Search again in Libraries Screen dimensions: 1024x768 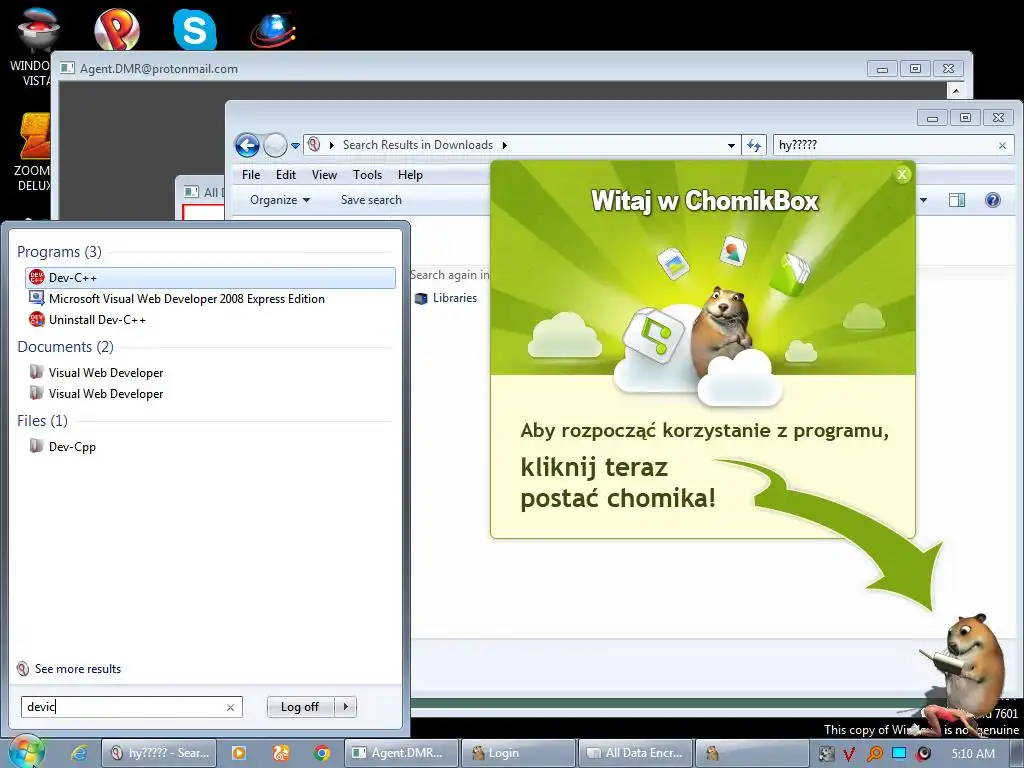tap(446, 298)
